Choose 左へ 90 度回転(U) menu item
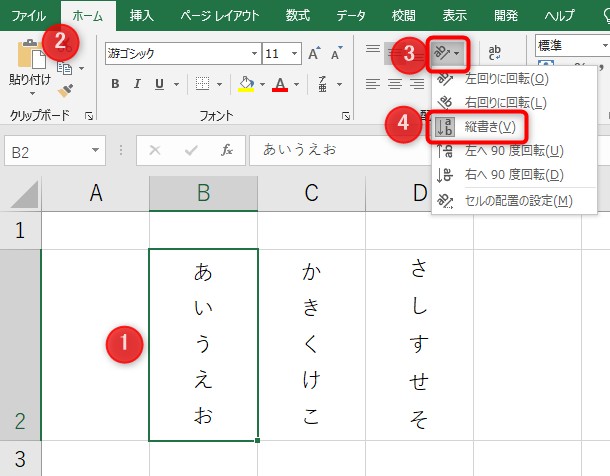This screenshot has height=476, width=610. tap(514, 151)
